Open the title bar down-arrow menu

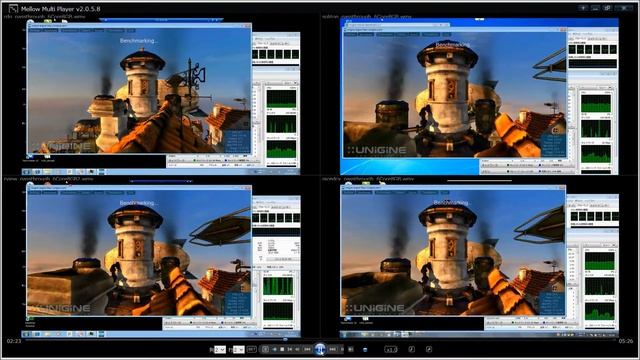tap(583, 8)
